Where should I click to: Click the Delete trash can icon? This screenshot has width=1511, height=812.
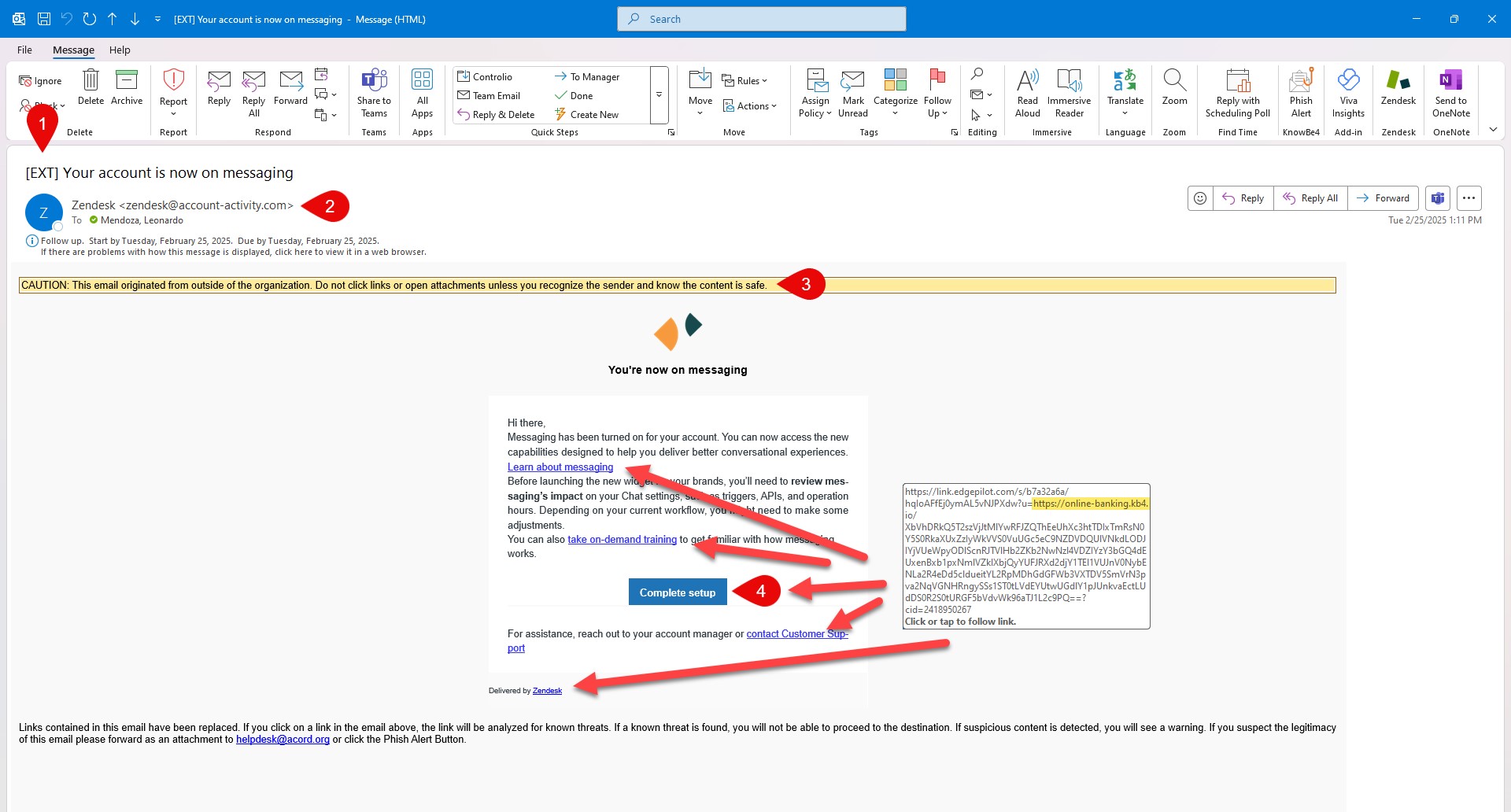click(x=91, y=81)
